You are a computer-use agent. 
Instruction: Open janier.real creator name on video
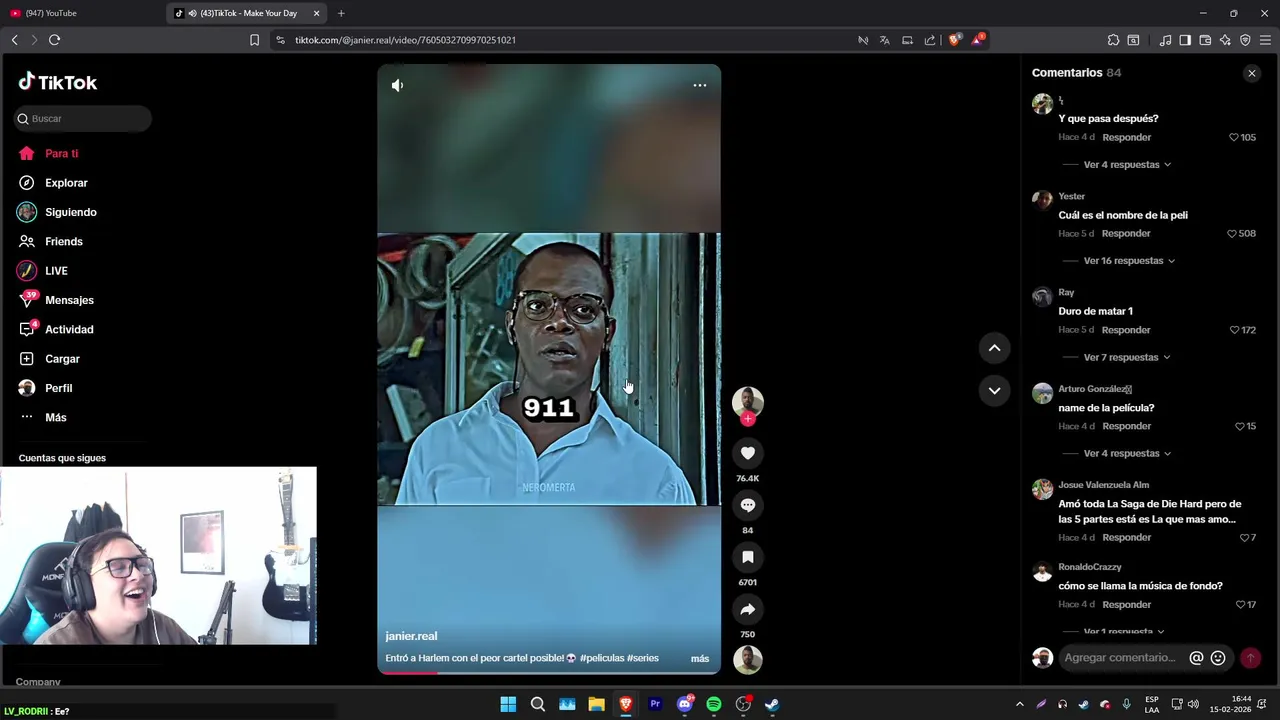click(411, 636)
